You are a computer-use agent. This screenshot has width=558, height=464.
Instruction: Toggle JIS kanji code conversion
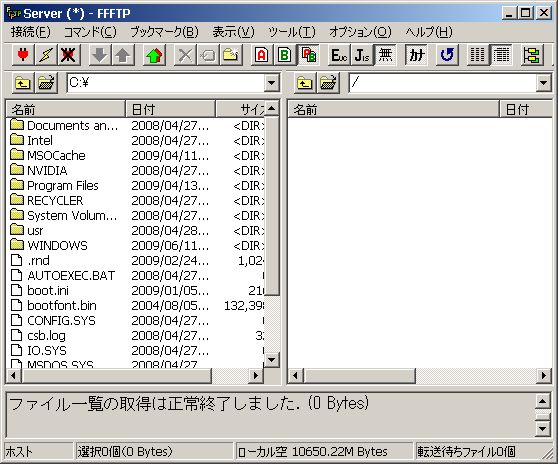(x=362, y=55)
